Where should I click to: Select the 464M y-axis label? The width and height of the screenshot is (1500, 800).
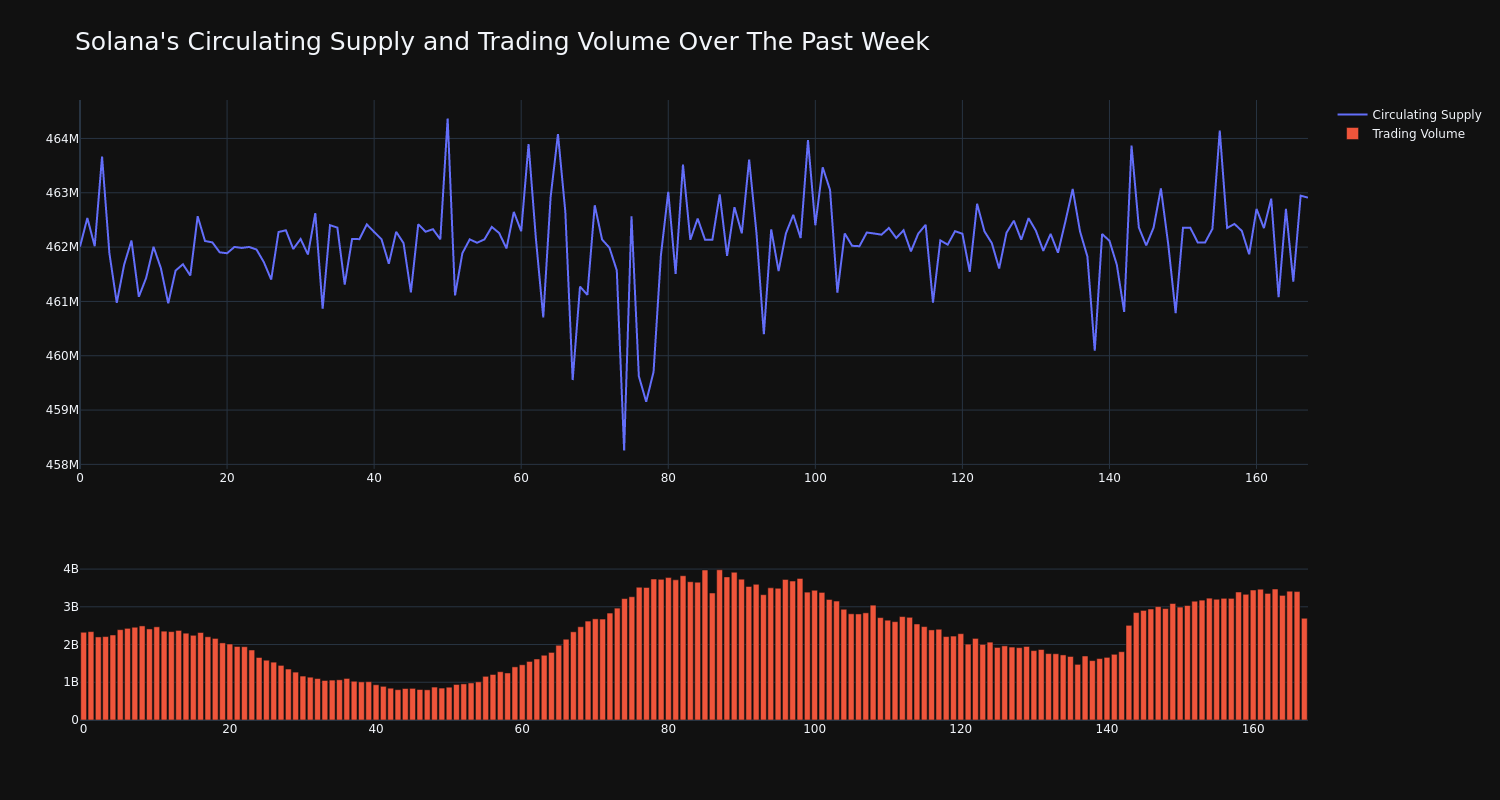pyautogui.click(x=62, y=138)
